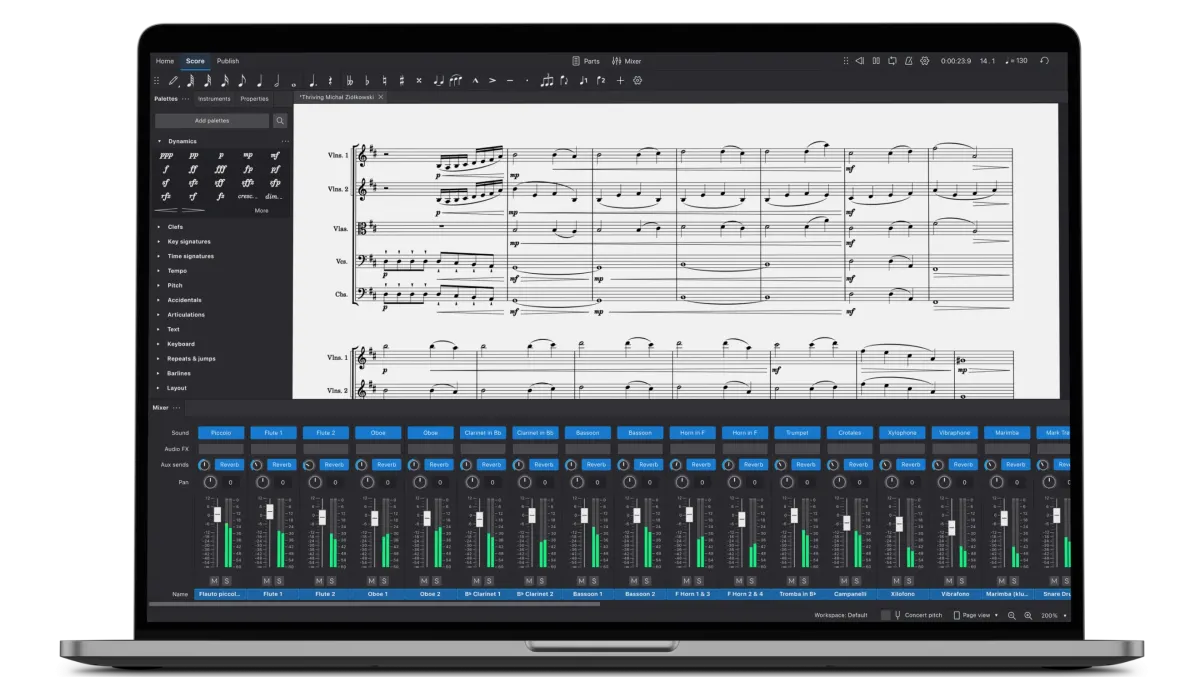Add staccato articulation dot
Viewport: 1200px width, 677px height.
tap(527, 80)
